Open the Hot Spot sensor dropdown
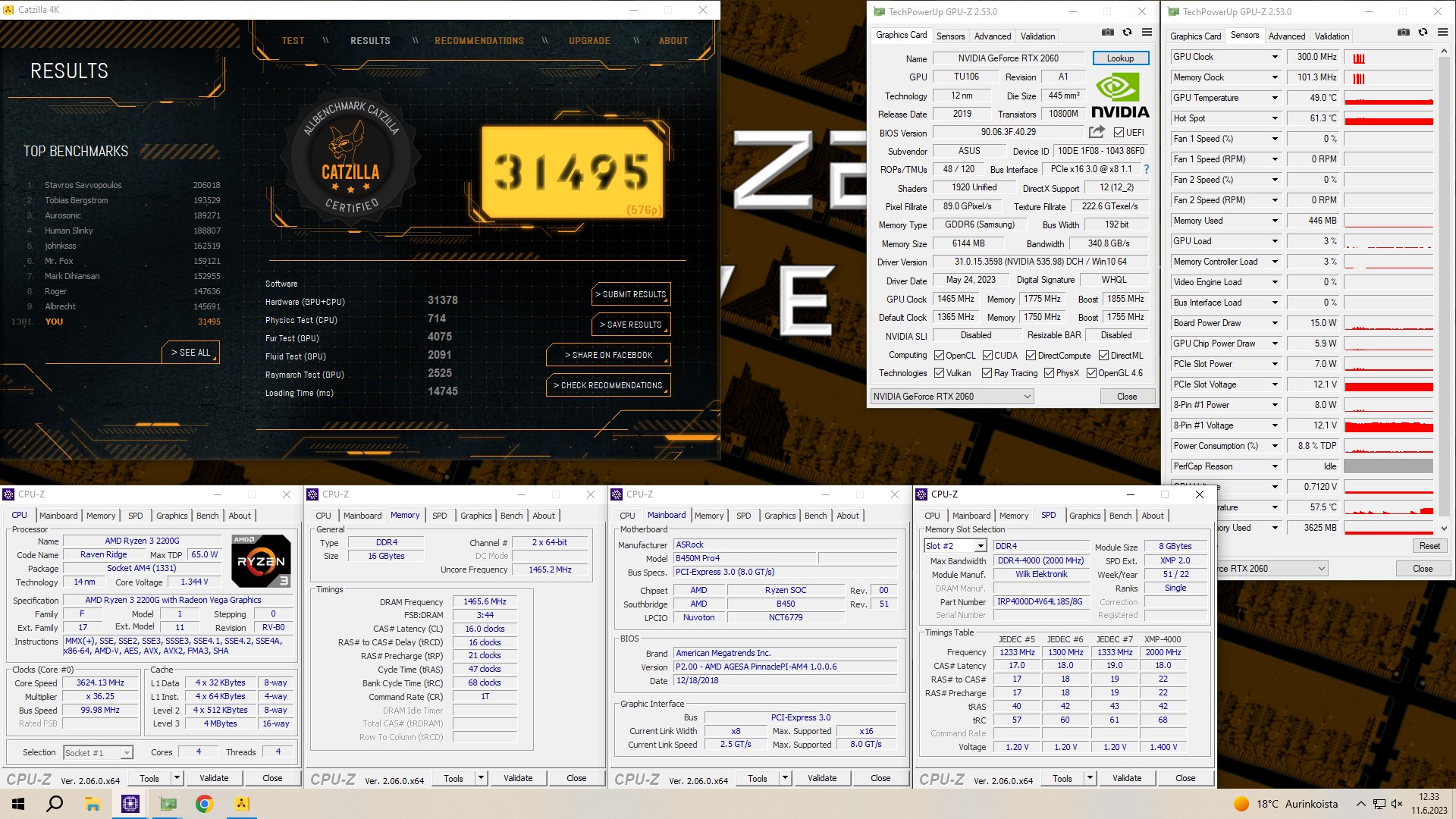The width and height of the screenshot is (1456, 819). [x=1275, y=118]
